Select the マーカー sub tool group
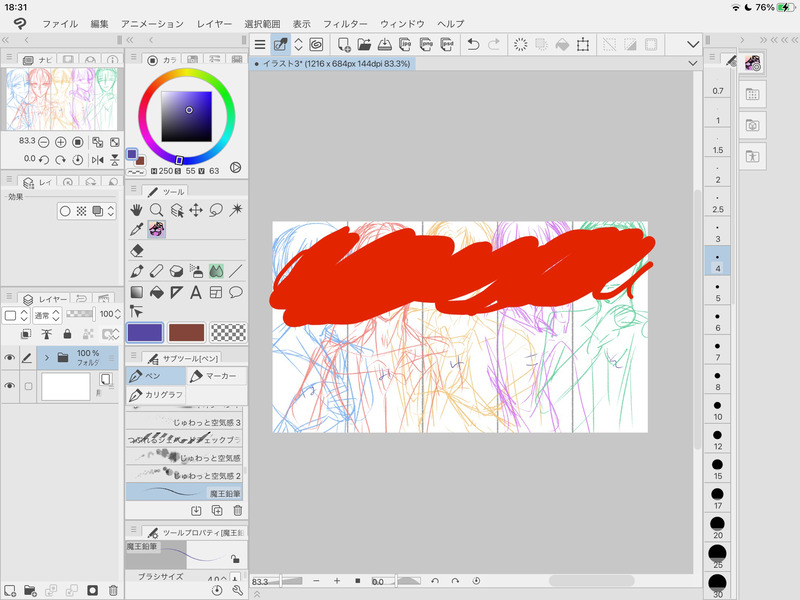Image resolution: width=800 pixels, height=600 pixels. point(216,376)
